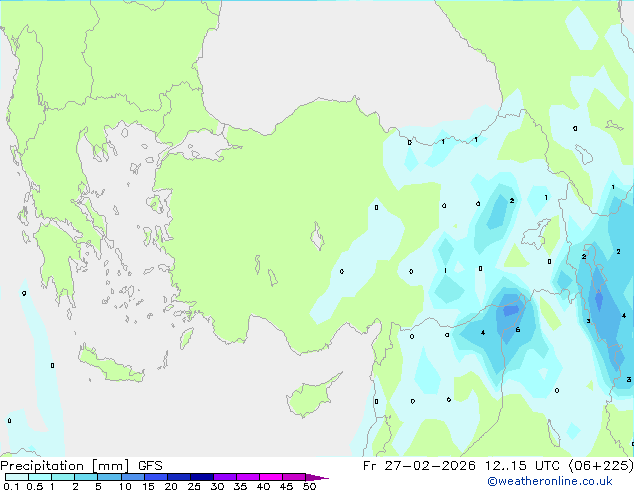634x490 pixels.
Task: Click the '20' legend scale label
Action: (x=171, y=486)
